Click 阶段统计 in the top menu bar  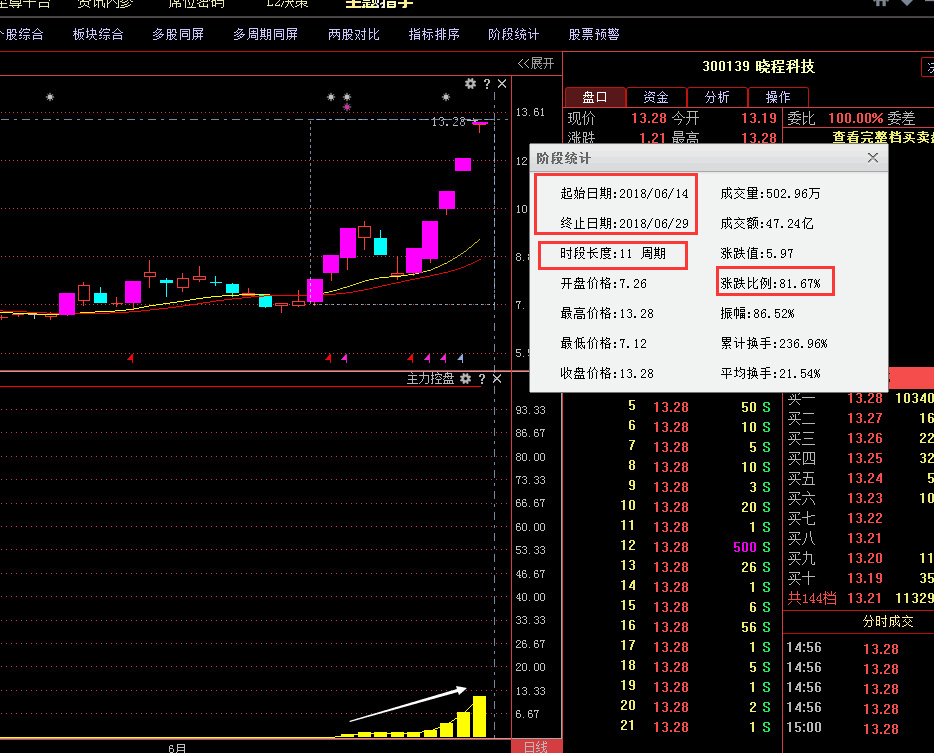tap(513, 35)
